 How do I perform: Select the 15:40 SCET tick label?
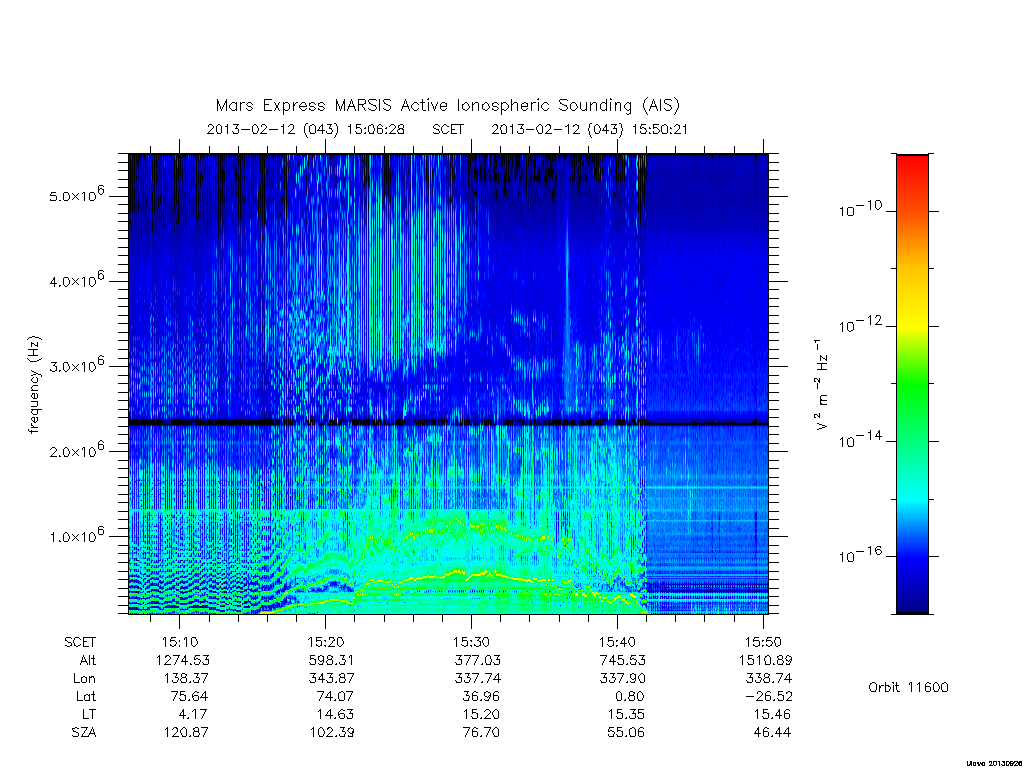pyautogui.click(x=617, y=642)
